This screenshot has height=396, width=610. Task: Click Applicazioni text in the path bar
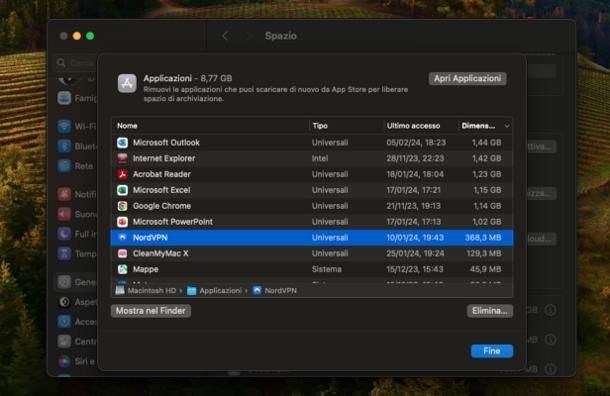(x=221, y=291)
